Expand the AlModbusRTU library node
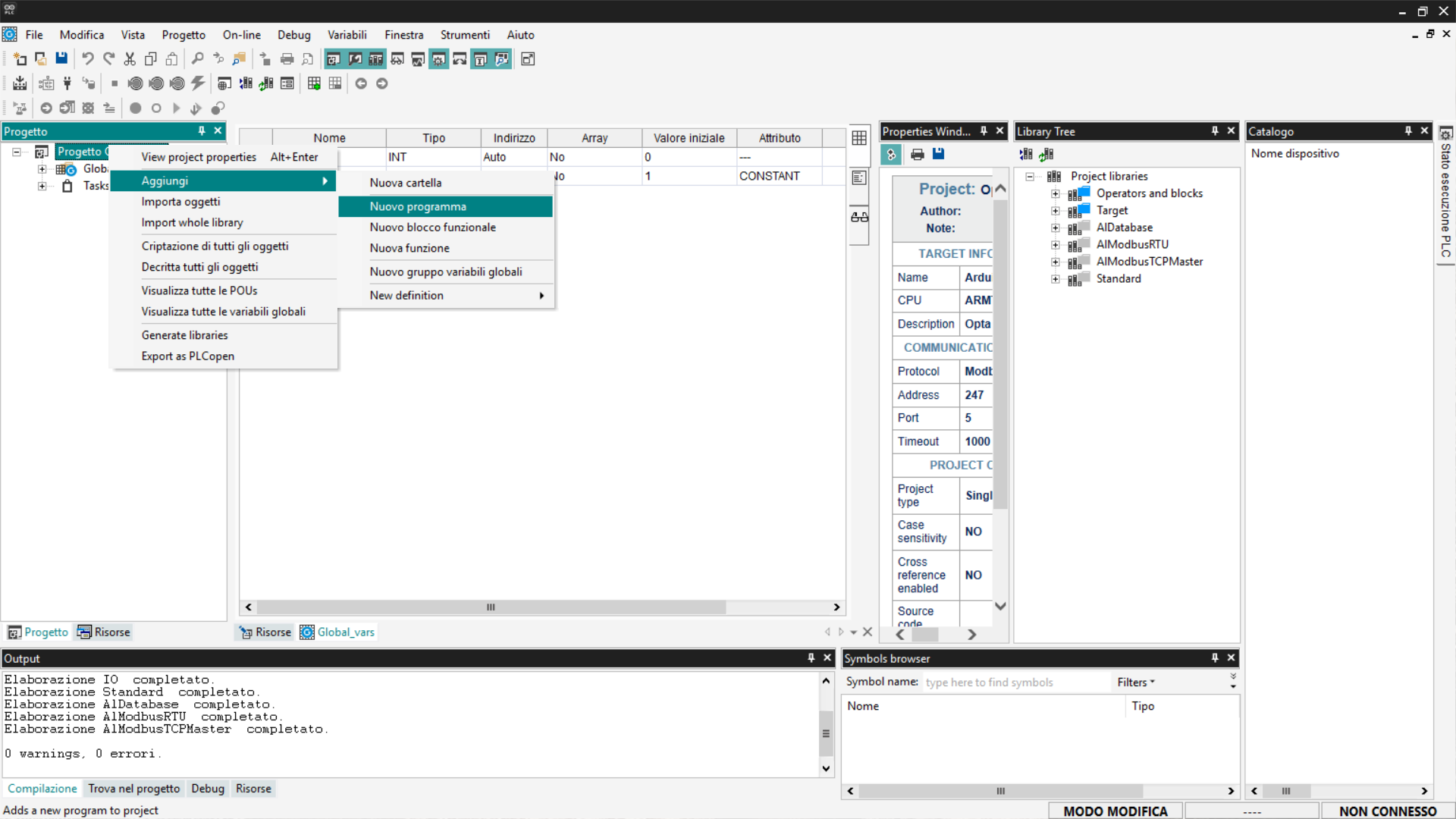This screenshot has height=819, width=1456. click(x=1055, y=245)
